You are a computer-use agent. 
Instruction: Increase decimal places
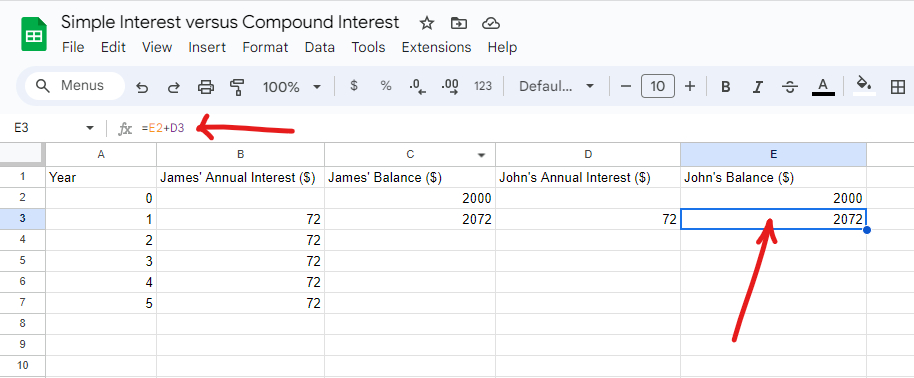tap(451, 87)
